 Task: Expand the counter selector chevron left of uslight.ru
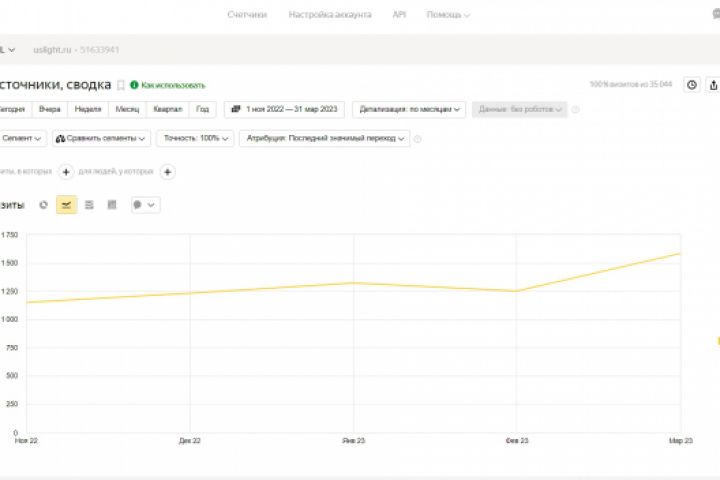coord(11,50)
